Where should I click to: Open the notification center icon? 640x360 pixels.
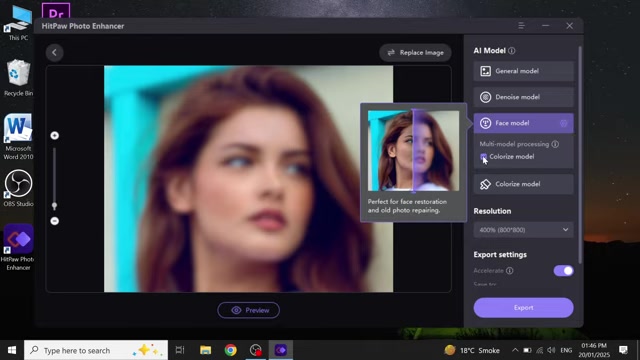click(623, 350)
